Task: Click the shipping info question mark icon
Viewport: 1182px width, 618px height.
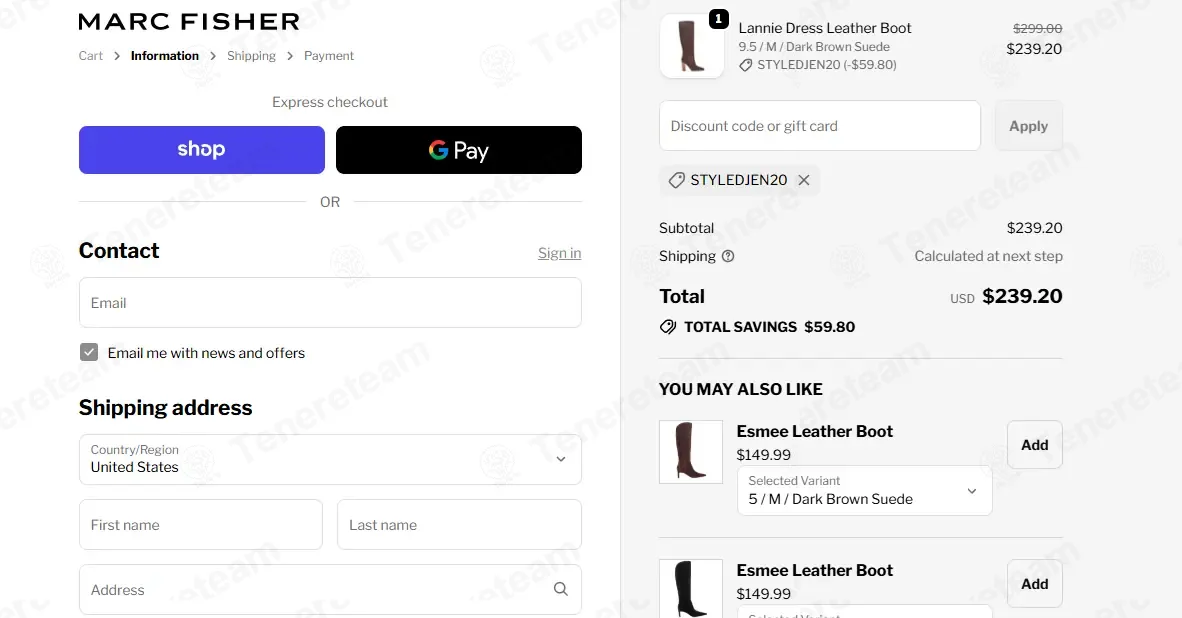Action: point(727,256)
